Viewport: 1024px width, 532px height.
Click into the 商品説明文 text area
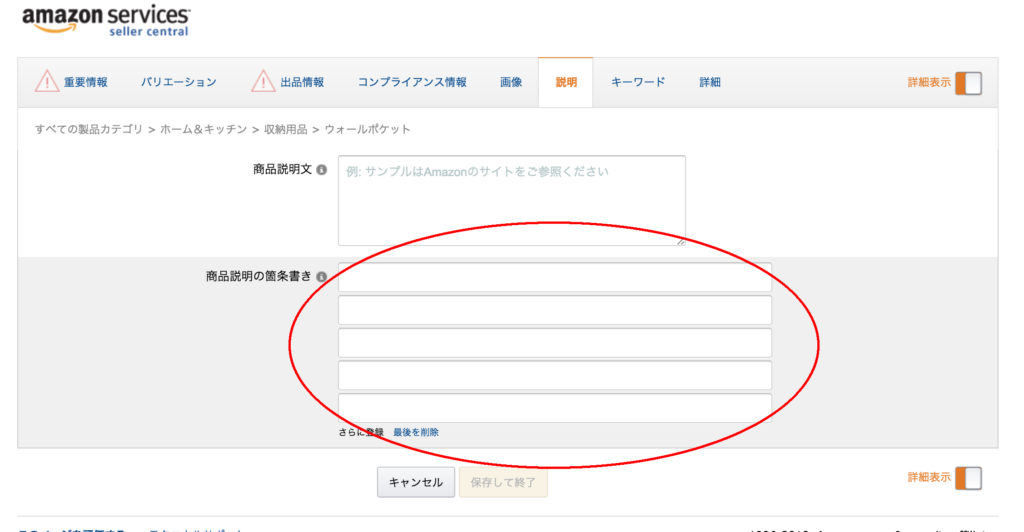(511, 200)
